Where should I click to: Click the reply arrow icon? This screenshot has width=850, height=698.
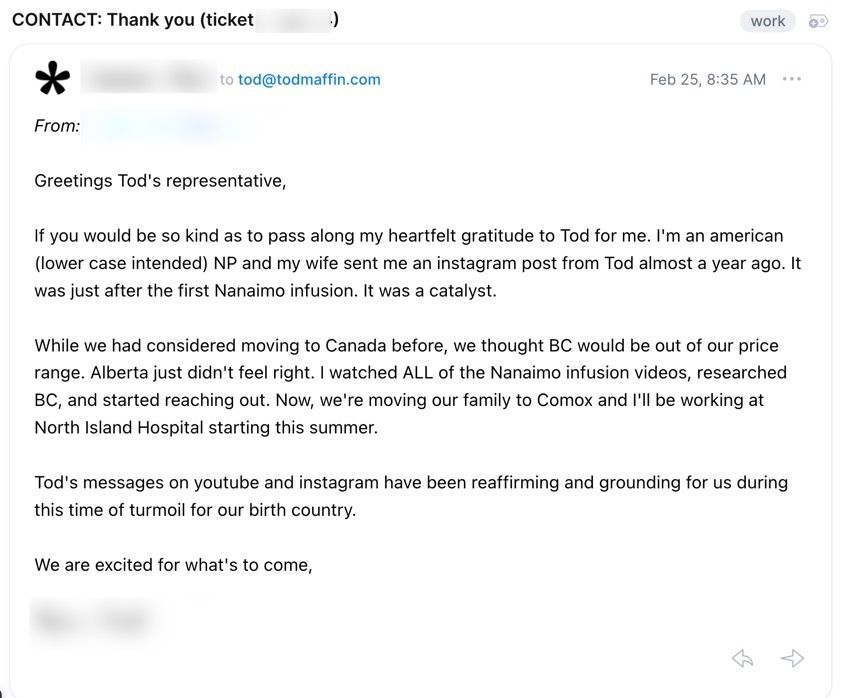(x=742, y=657)
